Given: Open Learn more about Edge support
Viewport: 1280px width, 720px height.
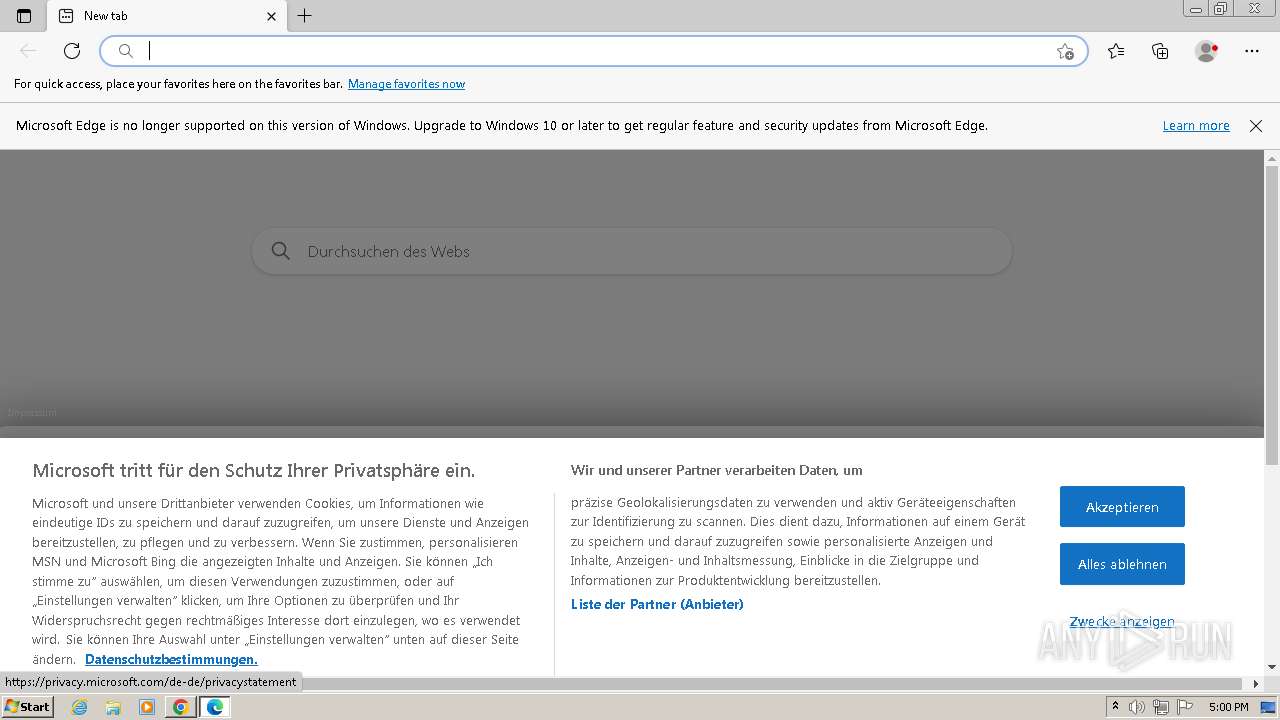Looking at the screenshot, I should pyautogui.click(x=1196, y=126).
